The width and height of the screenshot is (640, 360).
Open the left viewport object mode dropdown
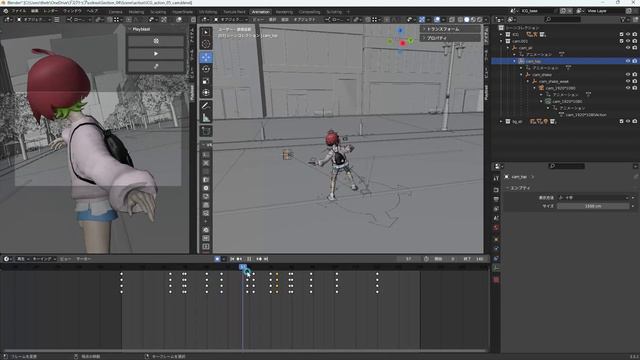coord(34,19)
